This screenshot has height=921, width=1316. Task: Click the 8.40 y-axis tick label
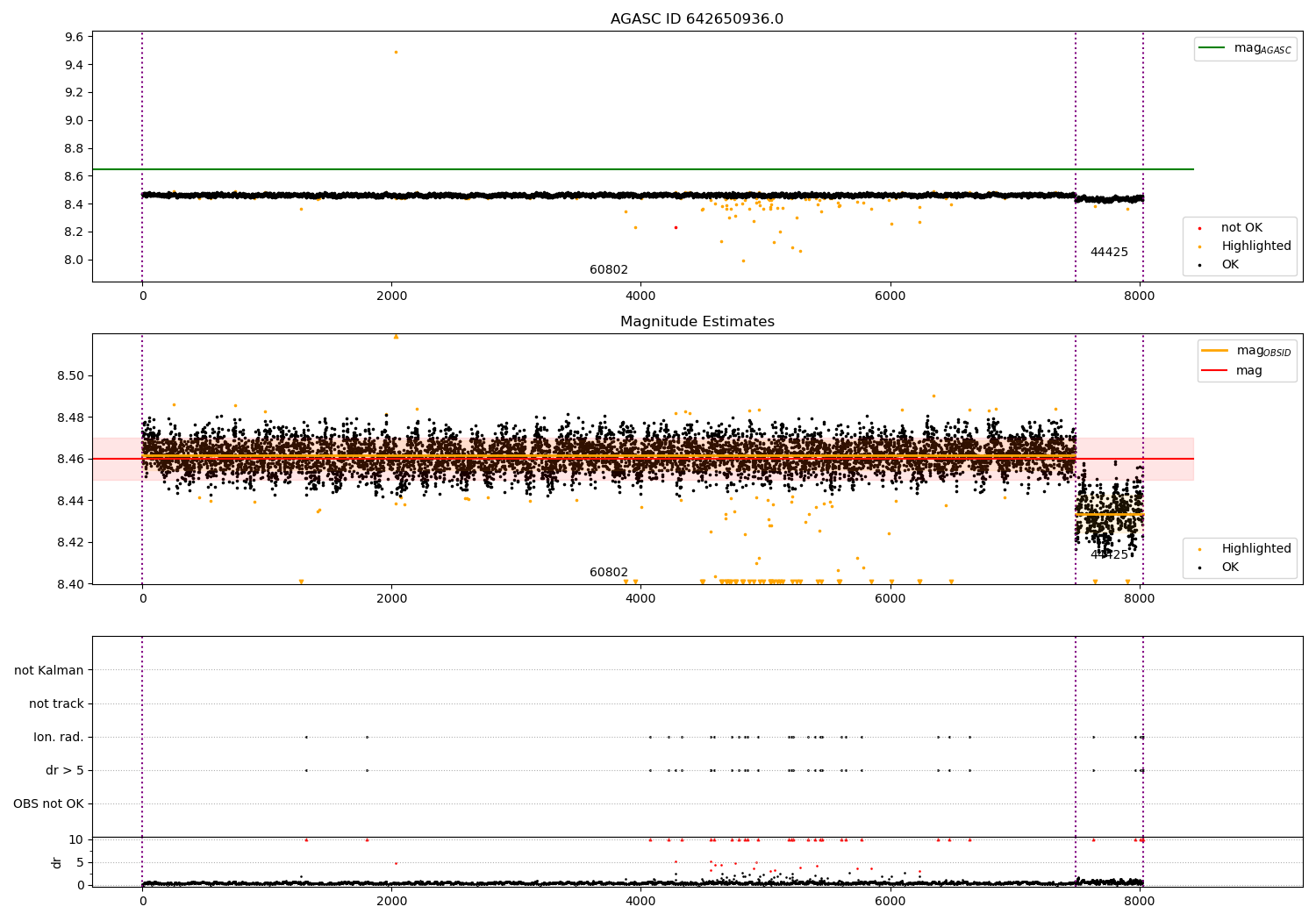pos(71,584)
